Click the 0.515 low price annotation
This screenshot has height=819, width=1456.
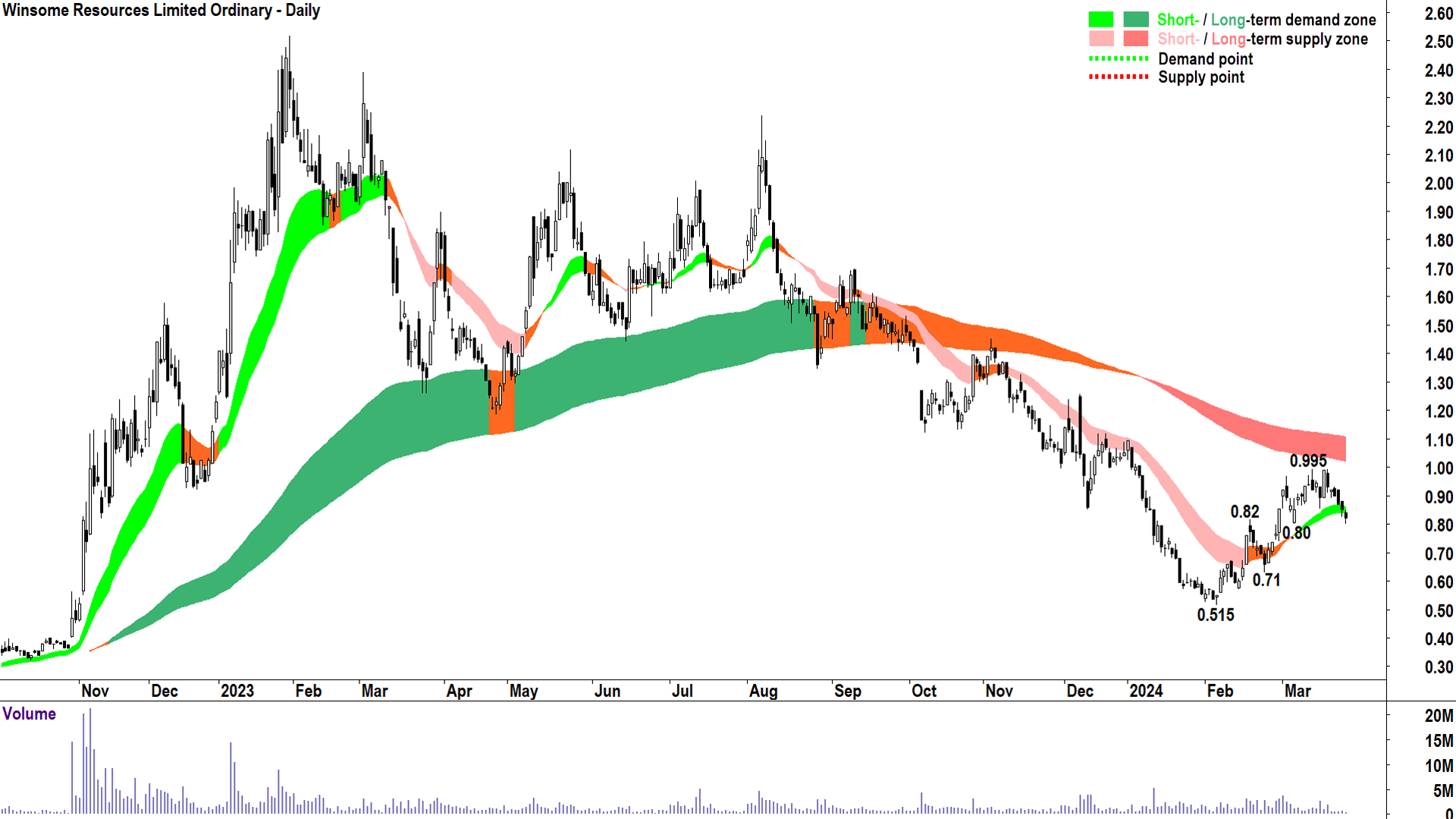1216,615
